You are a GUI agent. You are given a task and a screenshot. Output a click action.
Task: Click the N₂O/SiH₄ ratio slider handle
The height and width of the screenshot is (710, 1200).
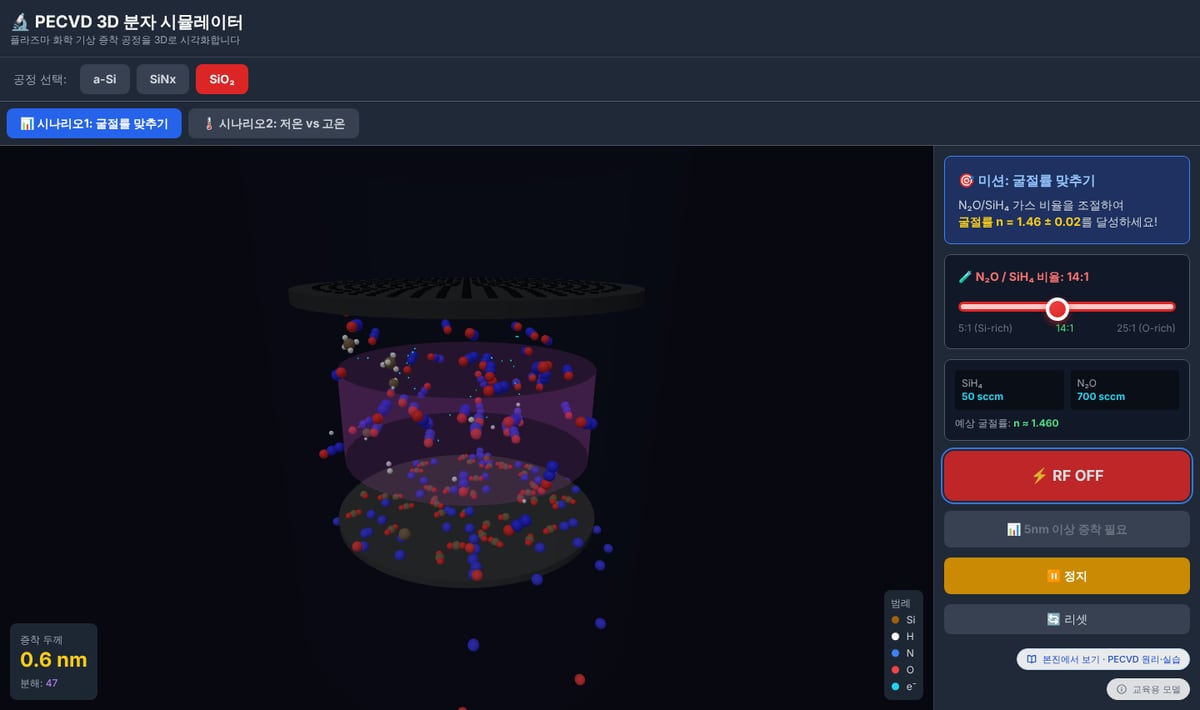pyautogui.click(x=1058, y=307)
